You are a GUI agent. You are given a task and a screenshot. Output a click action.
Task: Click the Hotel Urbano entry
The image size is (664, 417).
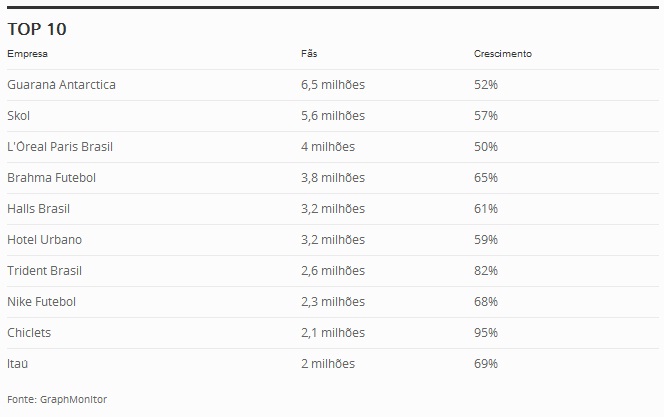point(44,240)
